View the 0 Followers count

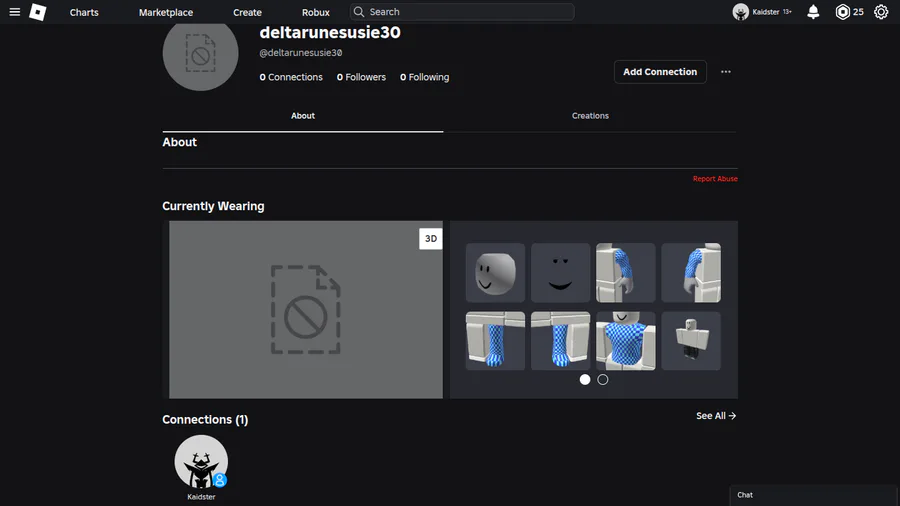361,77
